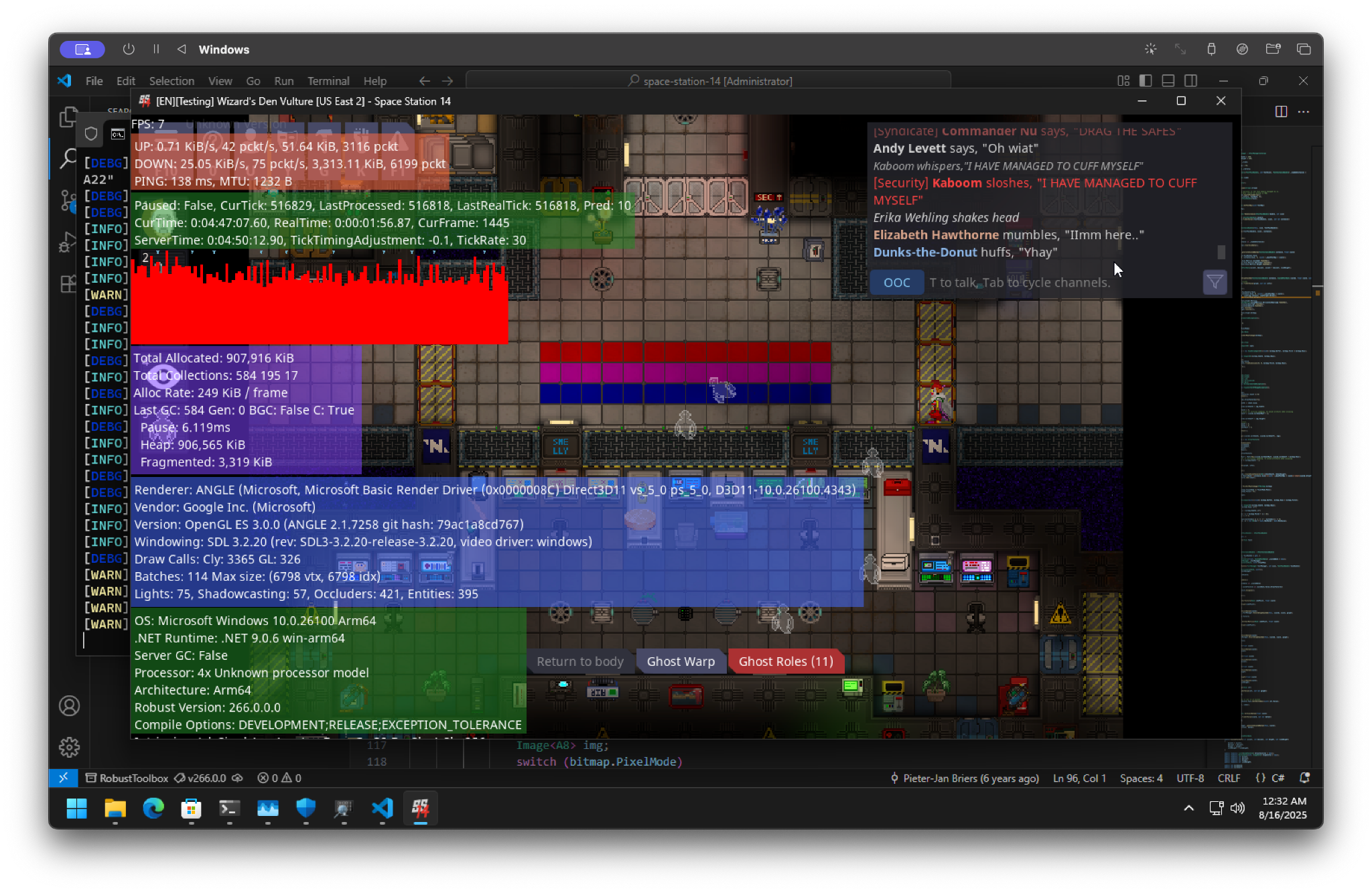
Task: Show hidden system tray icons chevron
Action: click(x=1188, y=808)
